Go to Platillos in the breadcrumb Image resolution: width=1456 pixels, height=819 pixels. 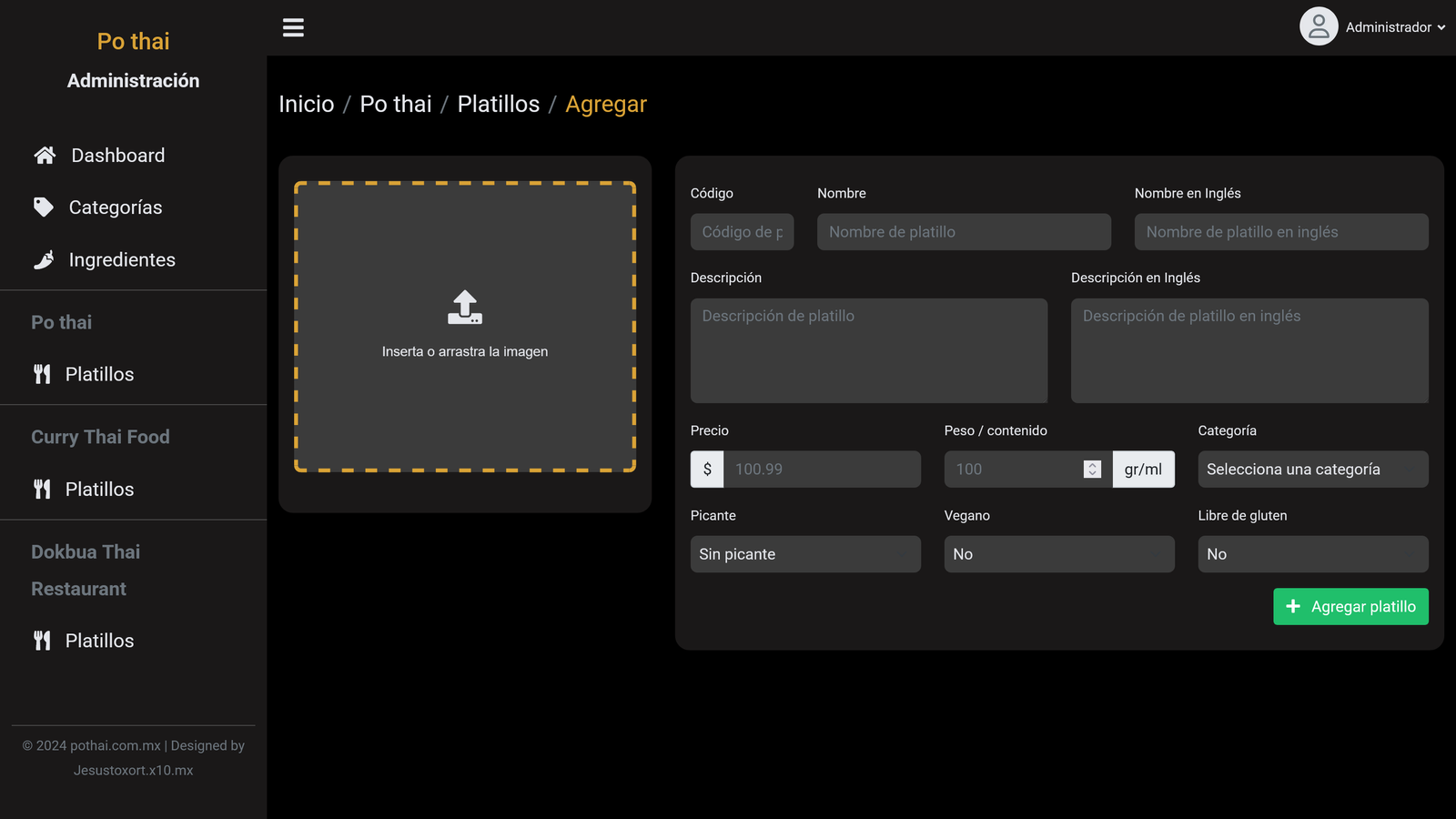tap(498, 105)
